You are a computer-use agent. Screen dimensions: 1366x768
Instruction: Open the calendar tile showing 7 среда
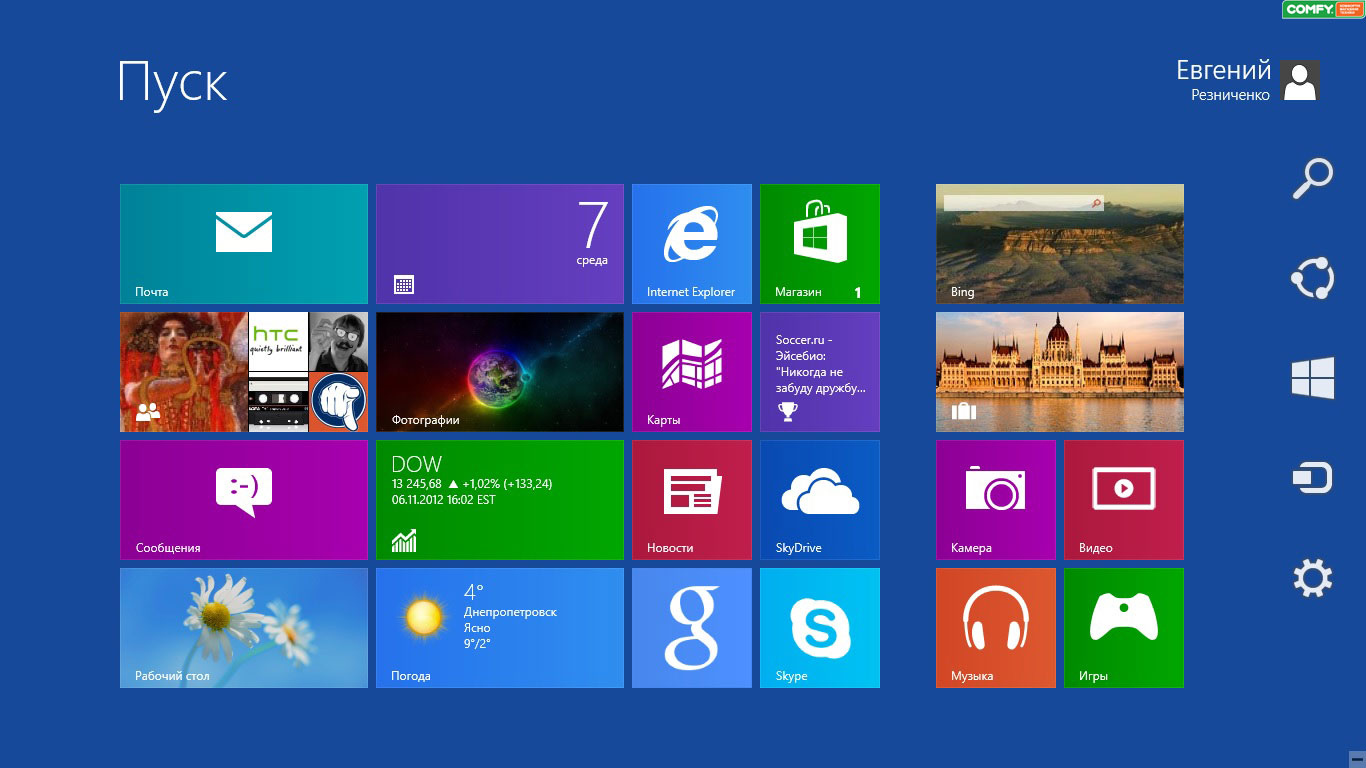pyautogui.click(x=500, y=244)
